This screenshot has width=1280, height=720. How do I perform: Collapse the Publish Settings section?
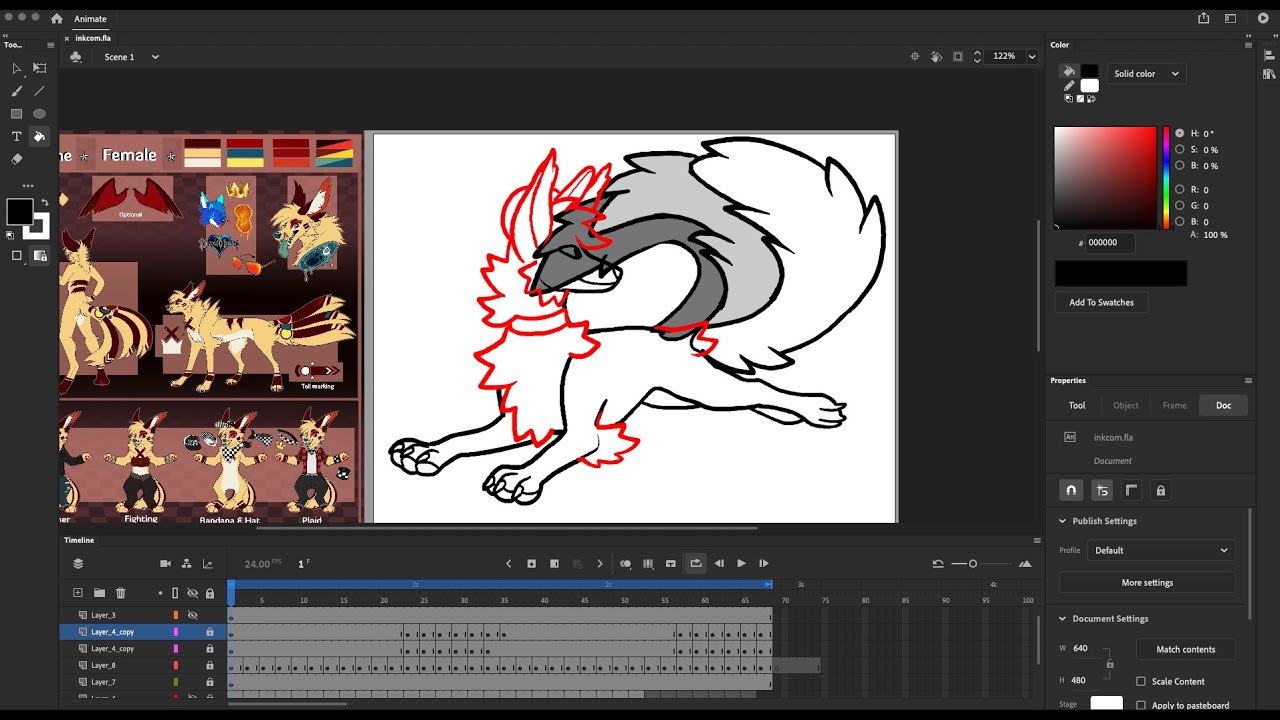(x=1062, y=521)
